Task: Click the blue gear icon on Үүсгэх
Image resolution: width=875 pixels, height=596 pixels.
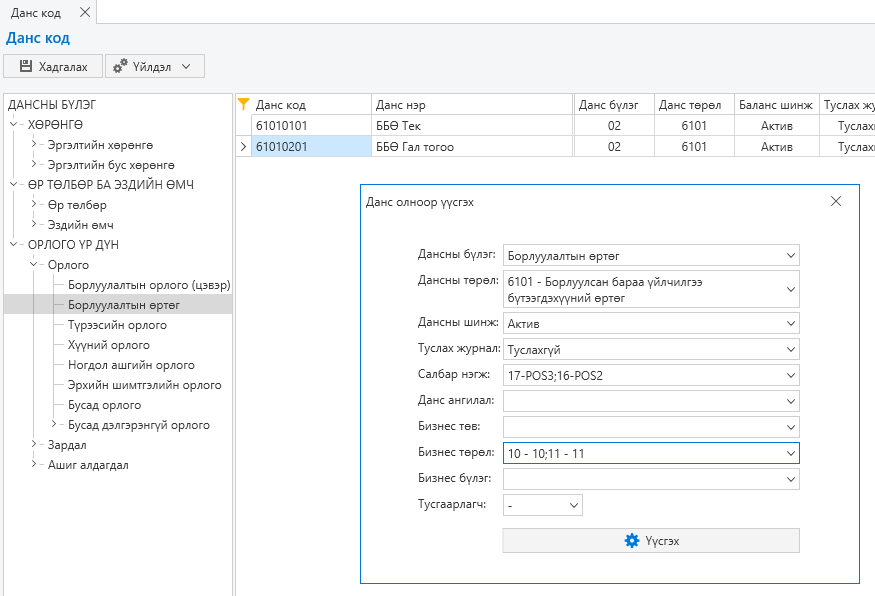Action: pyautogui.click(x=632, y=541)
